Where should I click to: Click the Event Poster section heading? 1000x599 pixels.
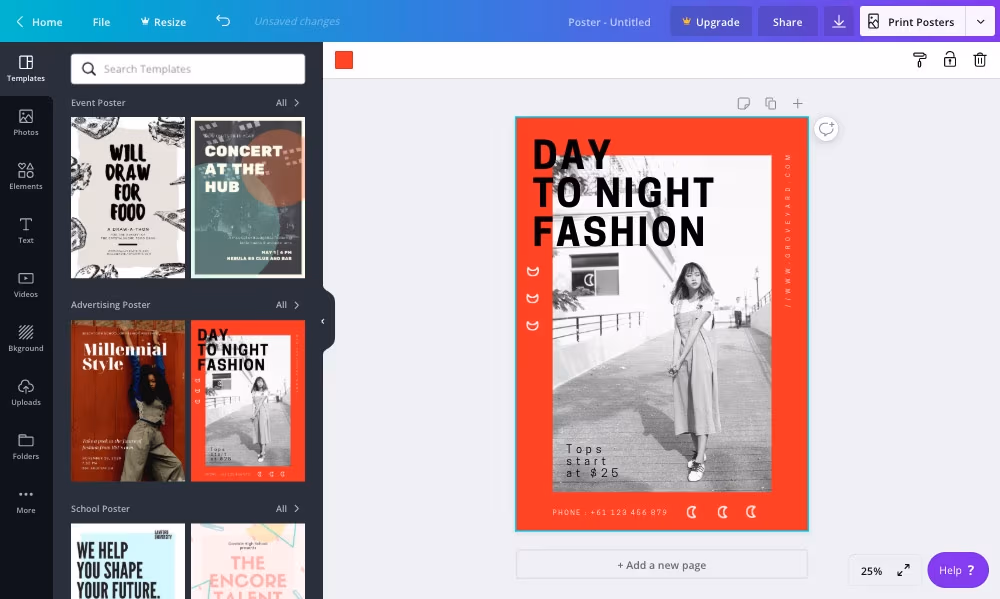(x=98, y=103)
